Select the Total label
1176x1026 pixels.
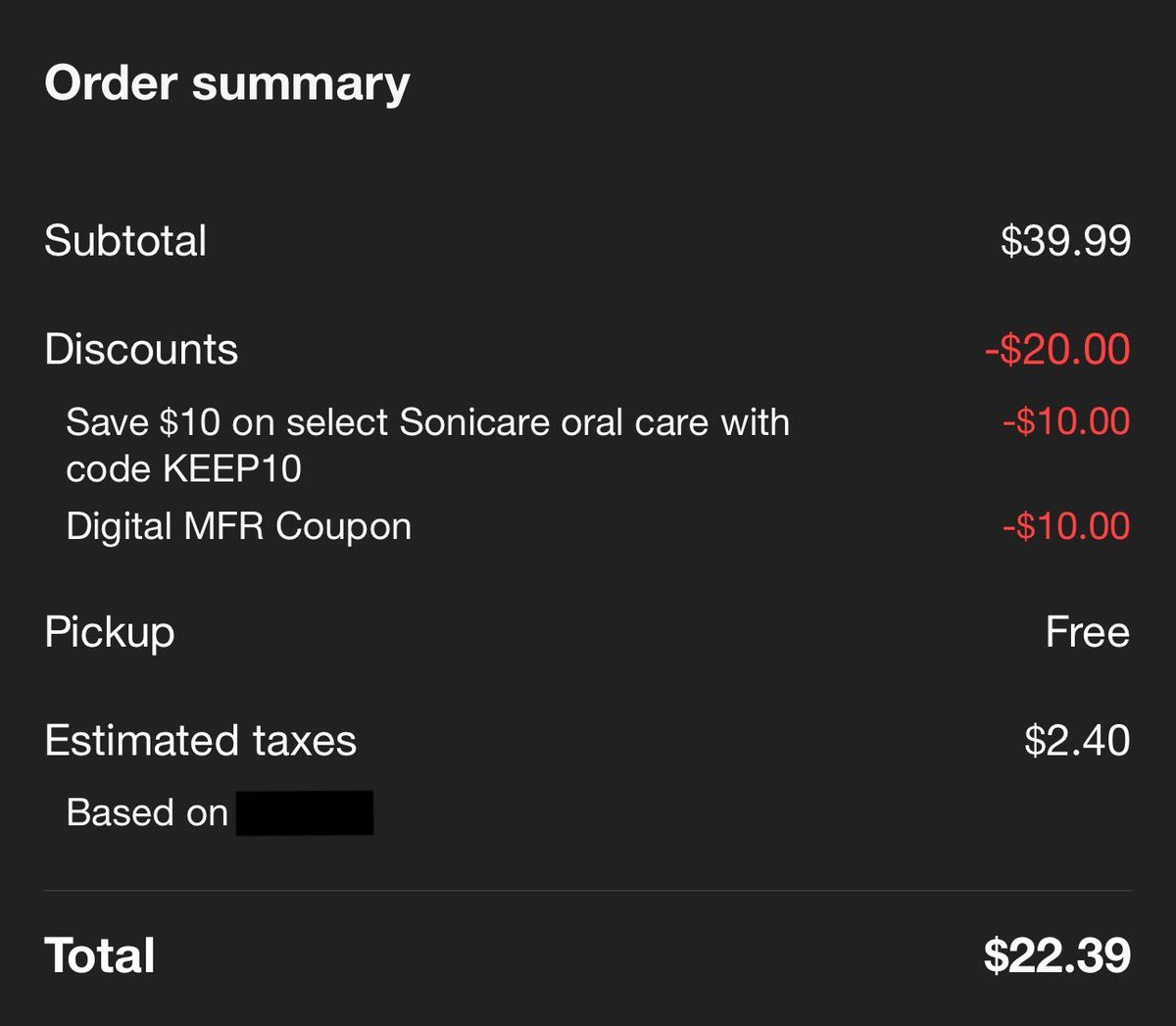[x=100, y=955]
